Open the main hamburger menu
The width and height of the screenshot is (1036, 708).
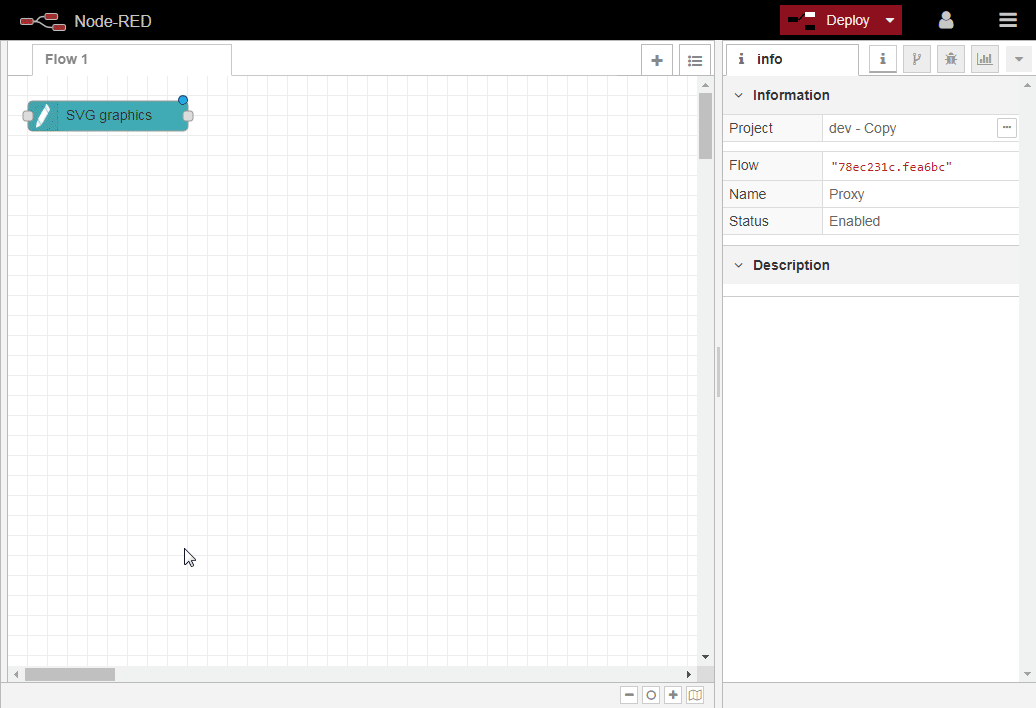click(1007, 19)
